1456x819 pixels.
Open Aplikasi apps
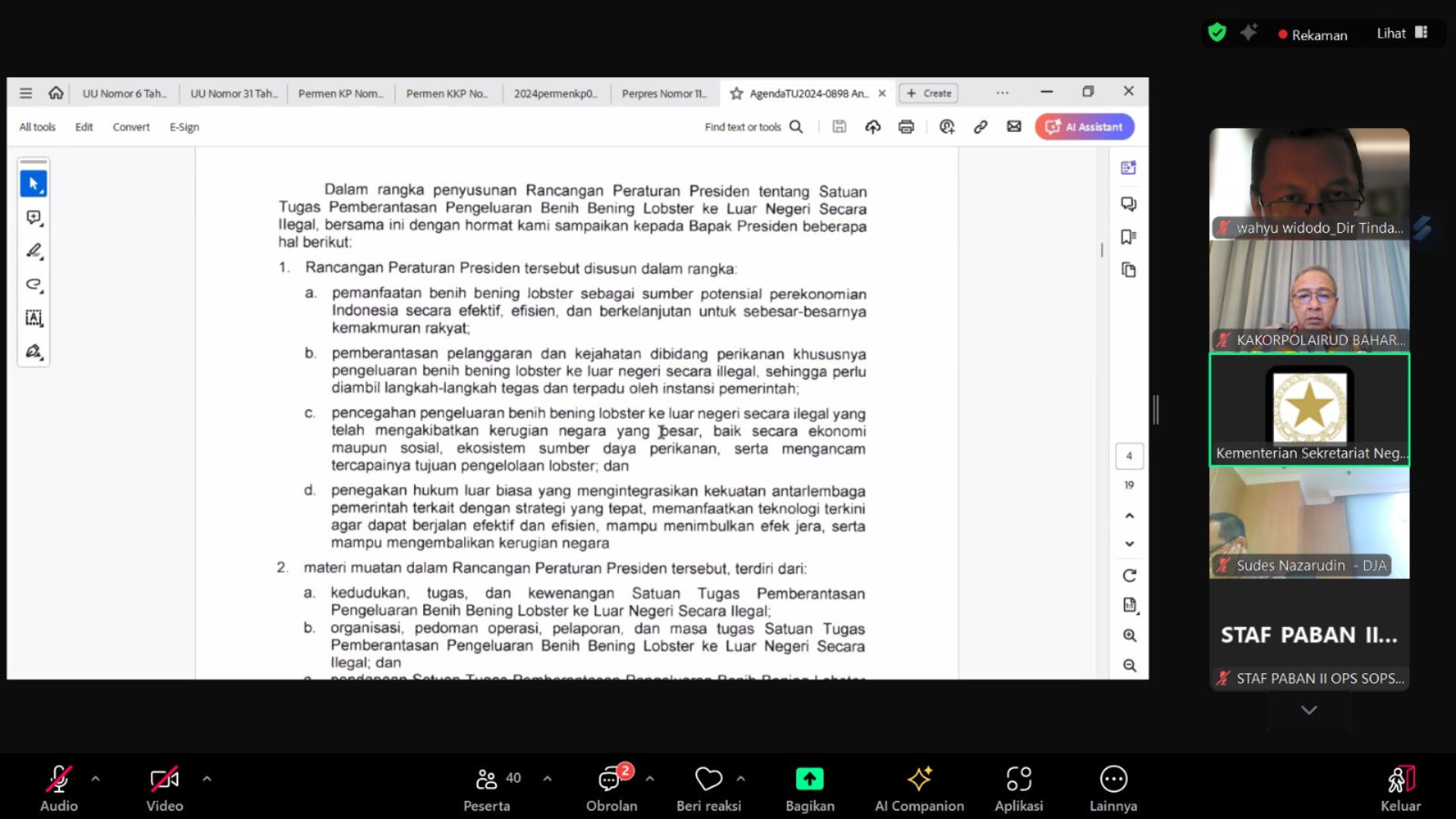1018,789
